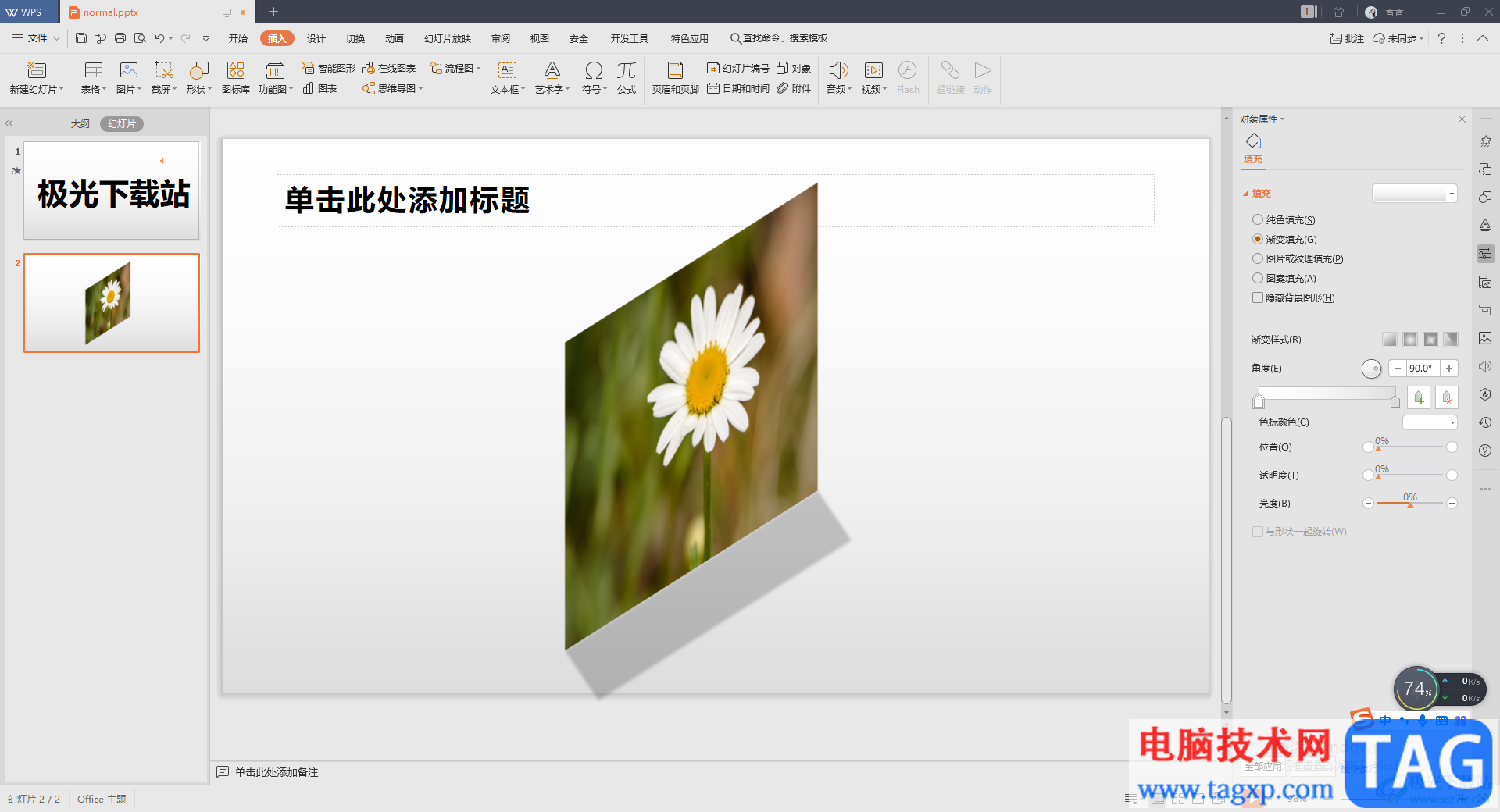This screenshot has width=1500, height=812.
Task: Click the search commands (查找命令) field
Action: [x=779, y=38]
